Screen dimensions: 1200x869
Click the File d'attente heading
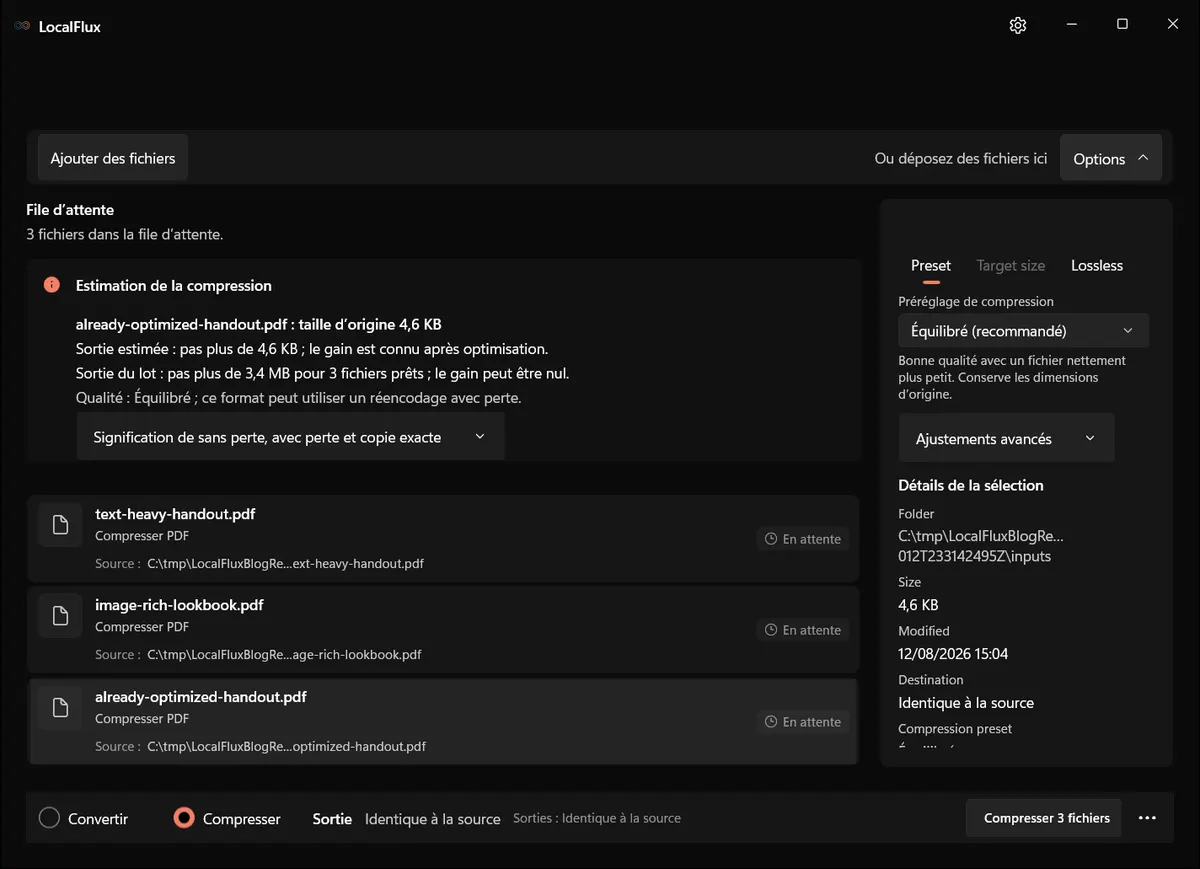click(x=70, y=210)
